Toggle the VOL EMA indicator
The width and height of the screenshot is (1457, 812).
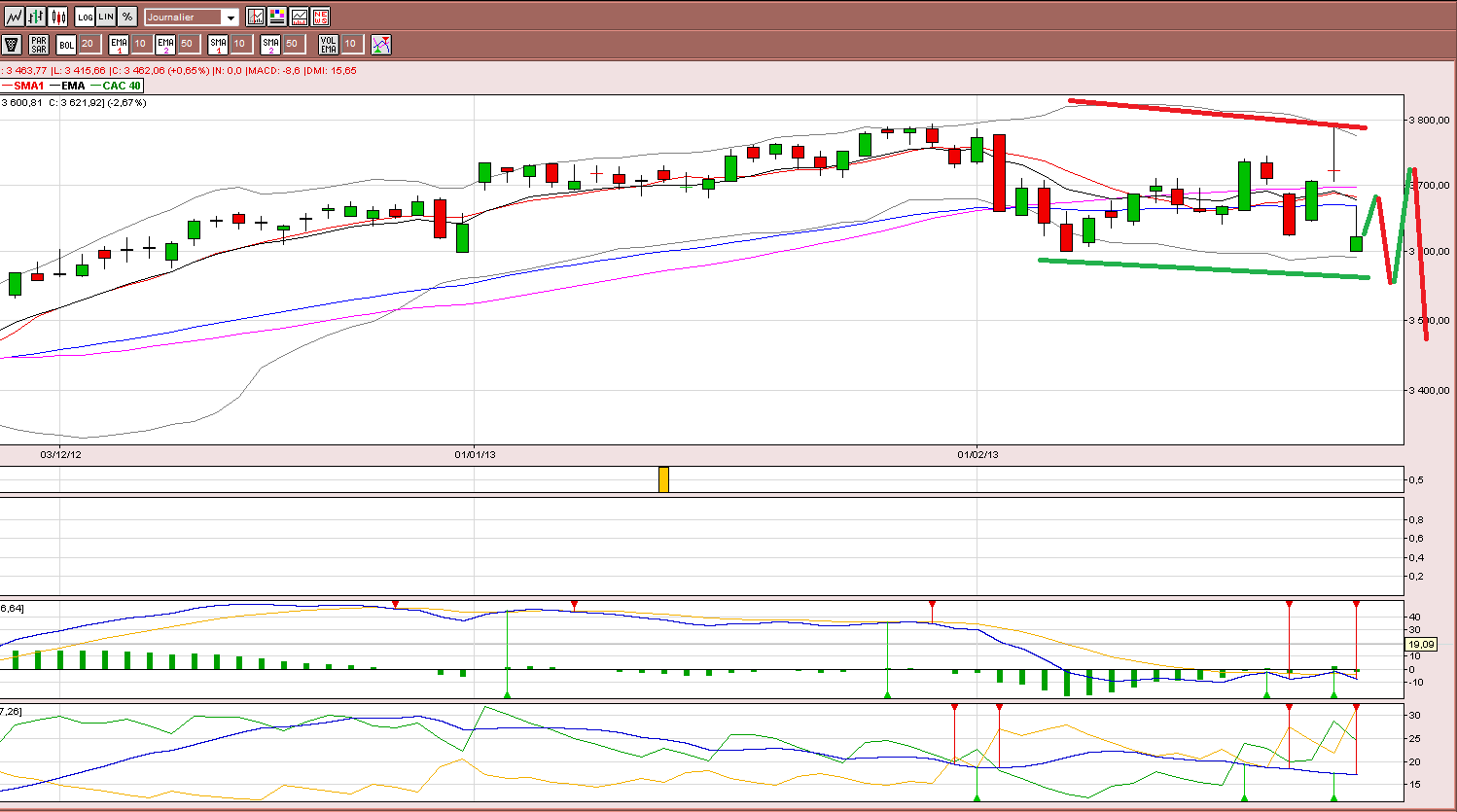pos(329,44)
